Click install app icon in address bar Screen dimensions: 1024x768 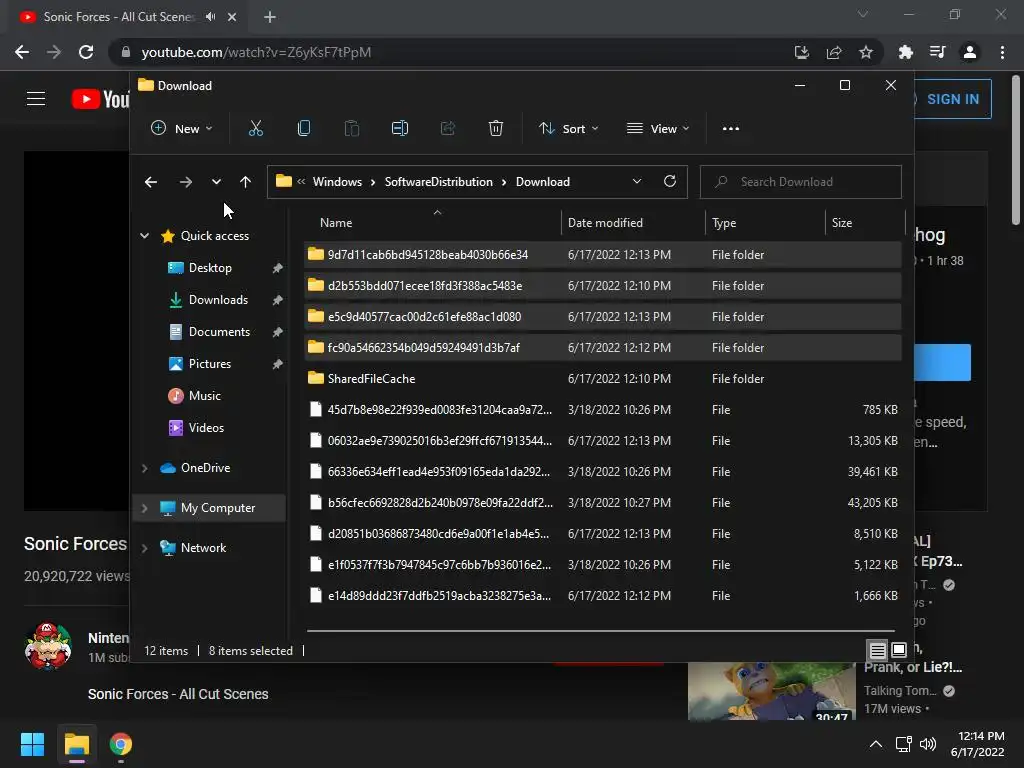(801, 52)
